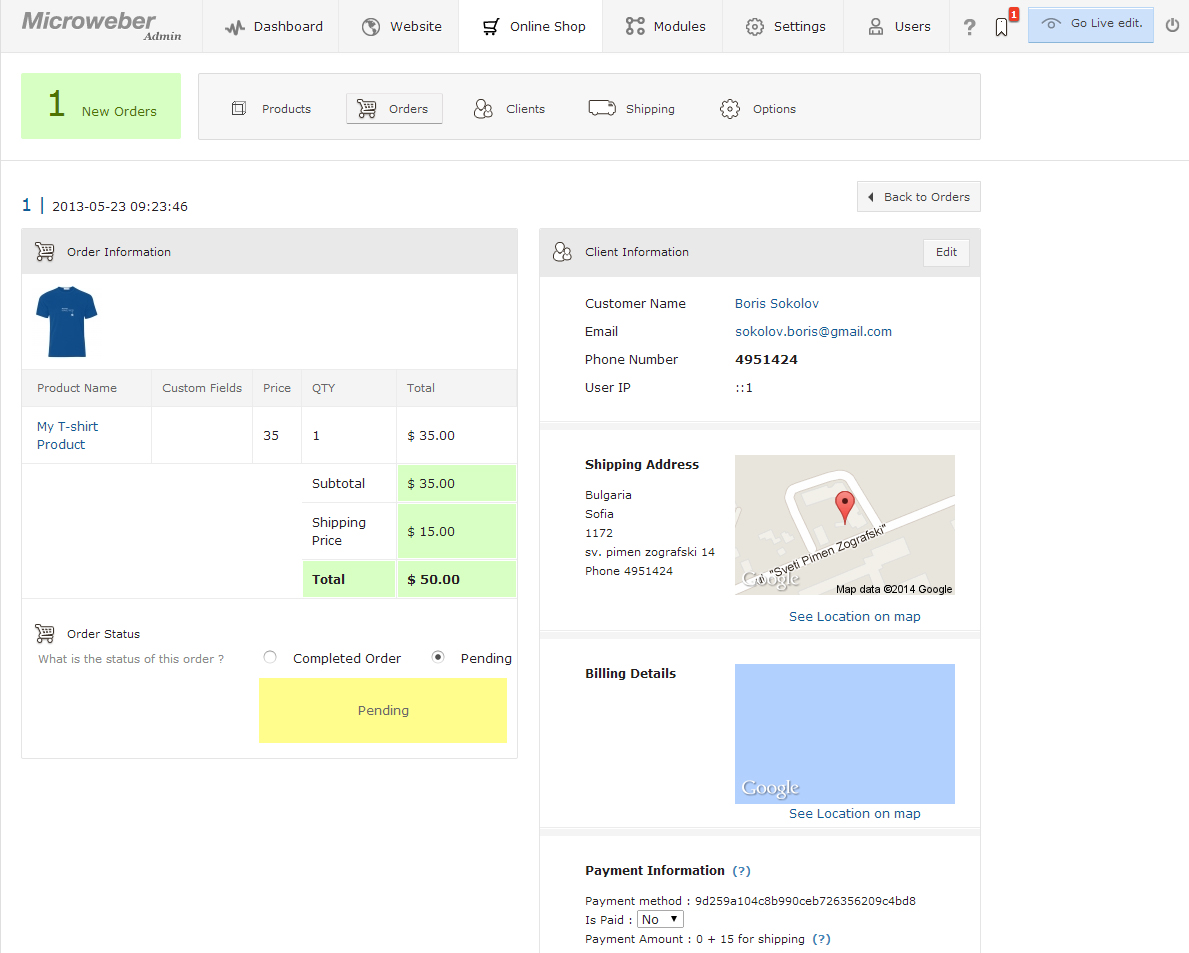Image resolution: width=1189 pixels, height=953 pixels.
Task: Select the Completed Order radio button
Action: pyautogui.click(x=270, y=657)
